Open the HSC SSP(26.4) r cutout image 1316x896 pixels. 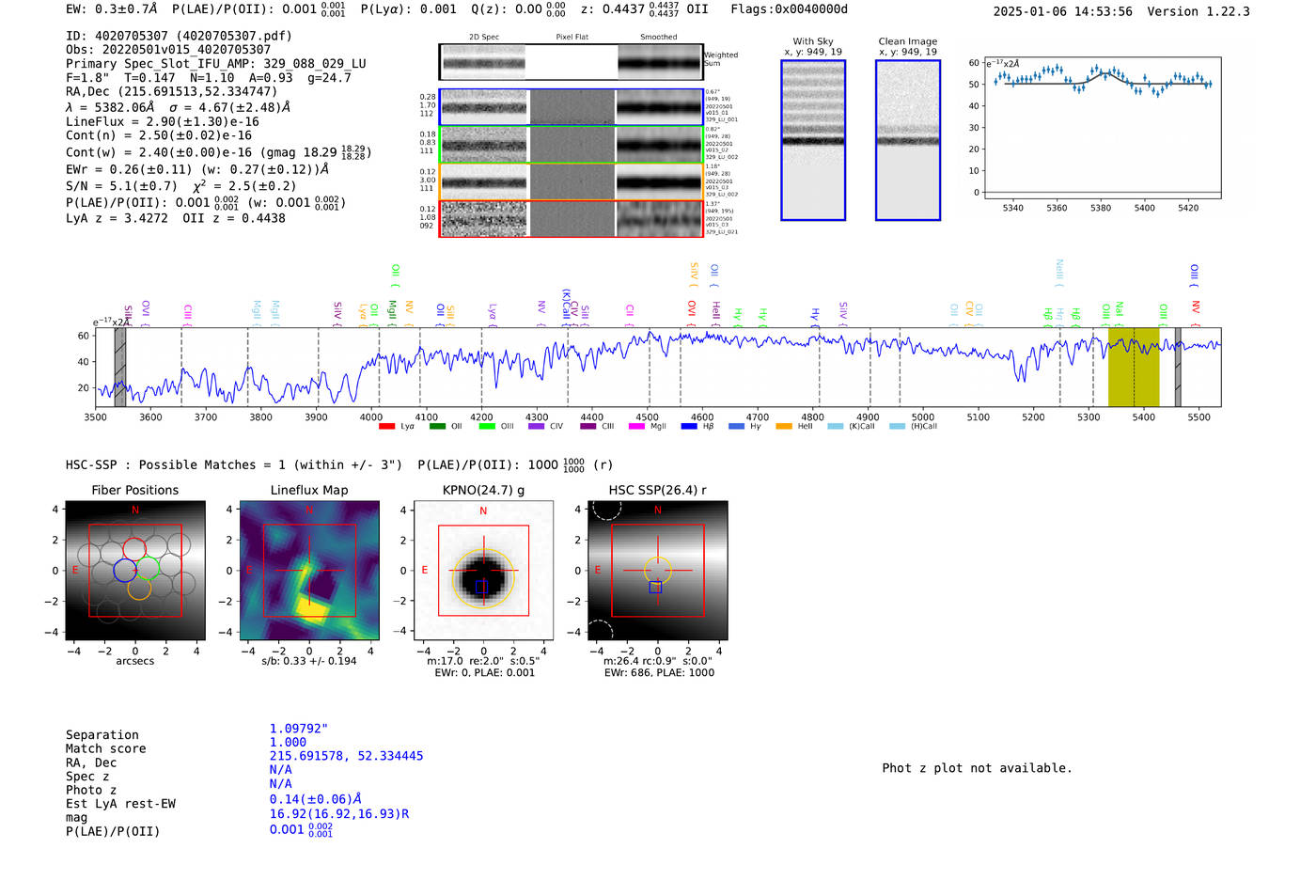tap(658, 571)
